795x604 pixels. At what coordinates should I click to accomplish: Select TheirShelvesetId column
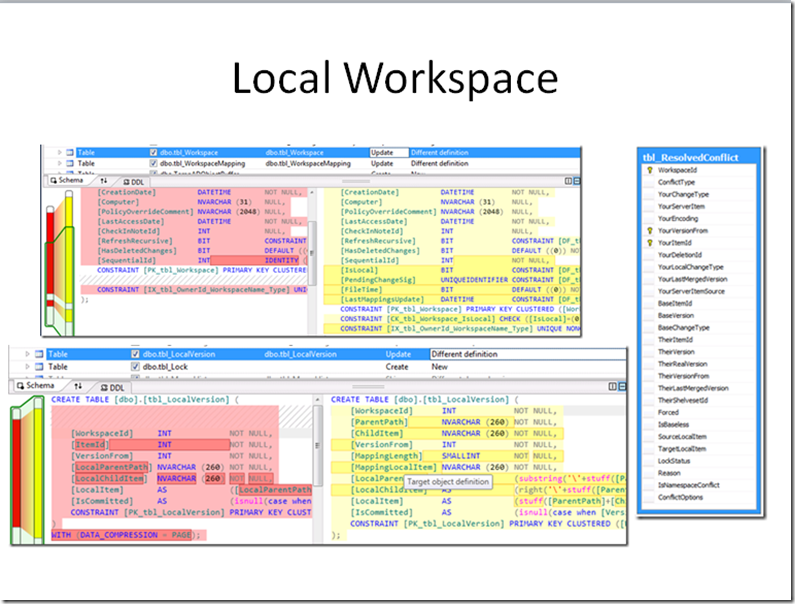[x=683, y=401]
